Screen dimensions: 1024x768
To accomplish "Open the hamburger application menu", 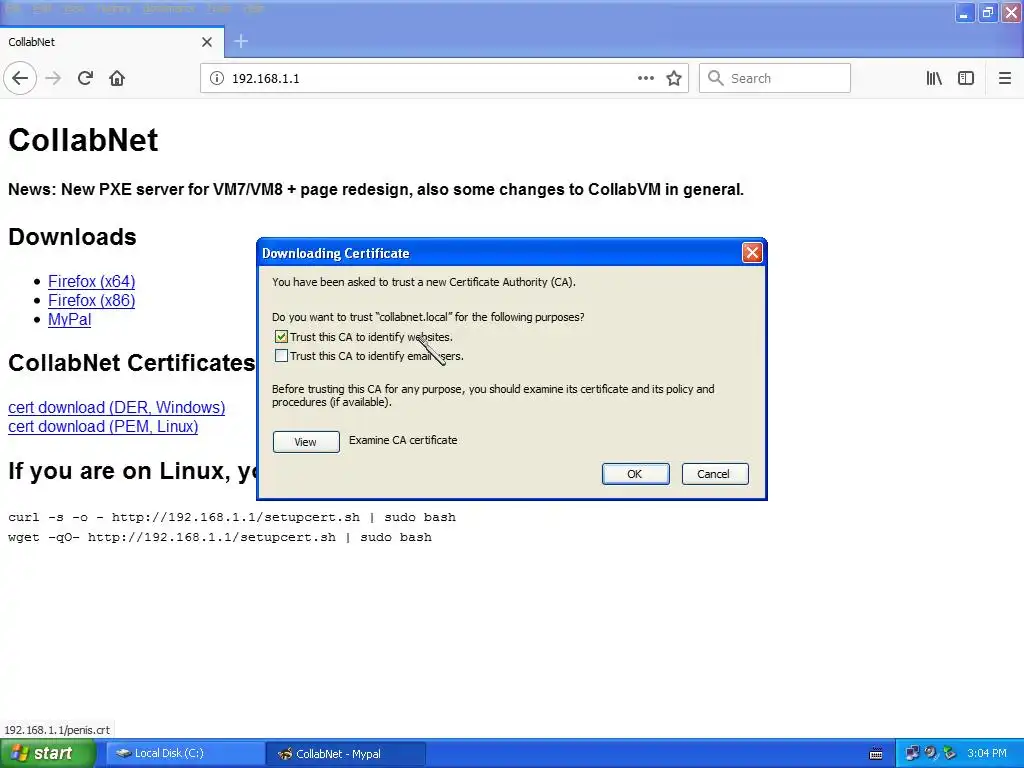I will click(1005, 78).
